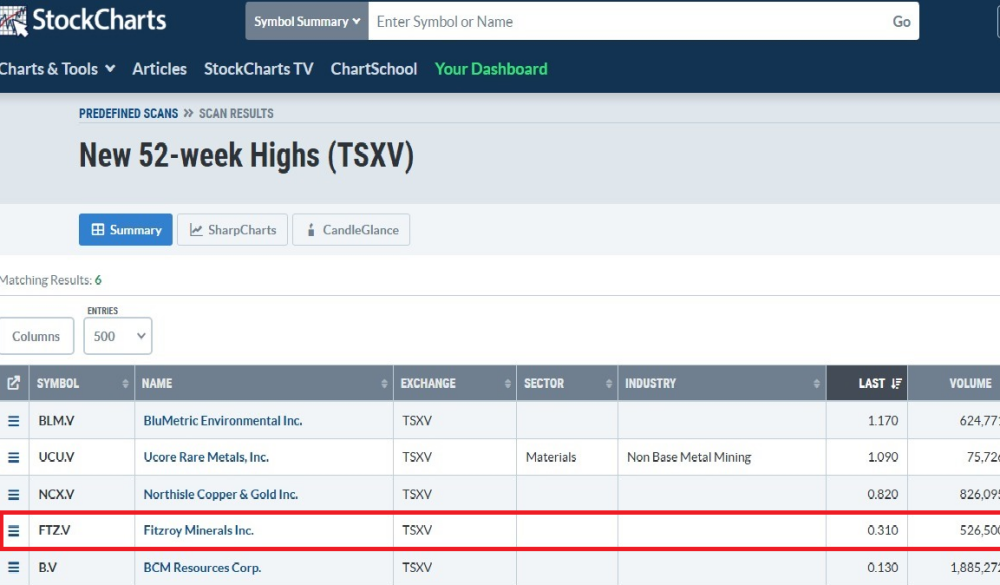
Task: Open row menu icon for NCX.V
Action: tap(14, 494)
